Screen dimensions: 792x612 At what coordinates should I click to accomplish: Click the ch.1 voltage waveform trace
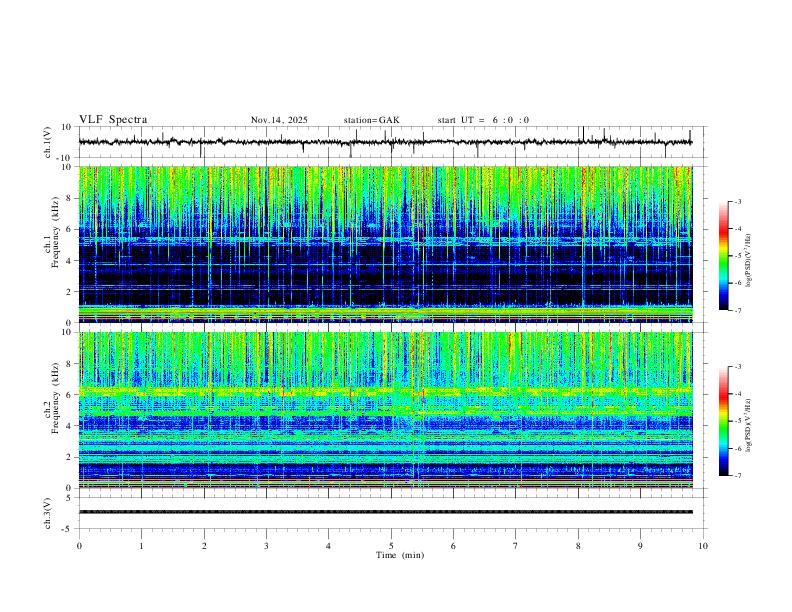tap(385, 142)
